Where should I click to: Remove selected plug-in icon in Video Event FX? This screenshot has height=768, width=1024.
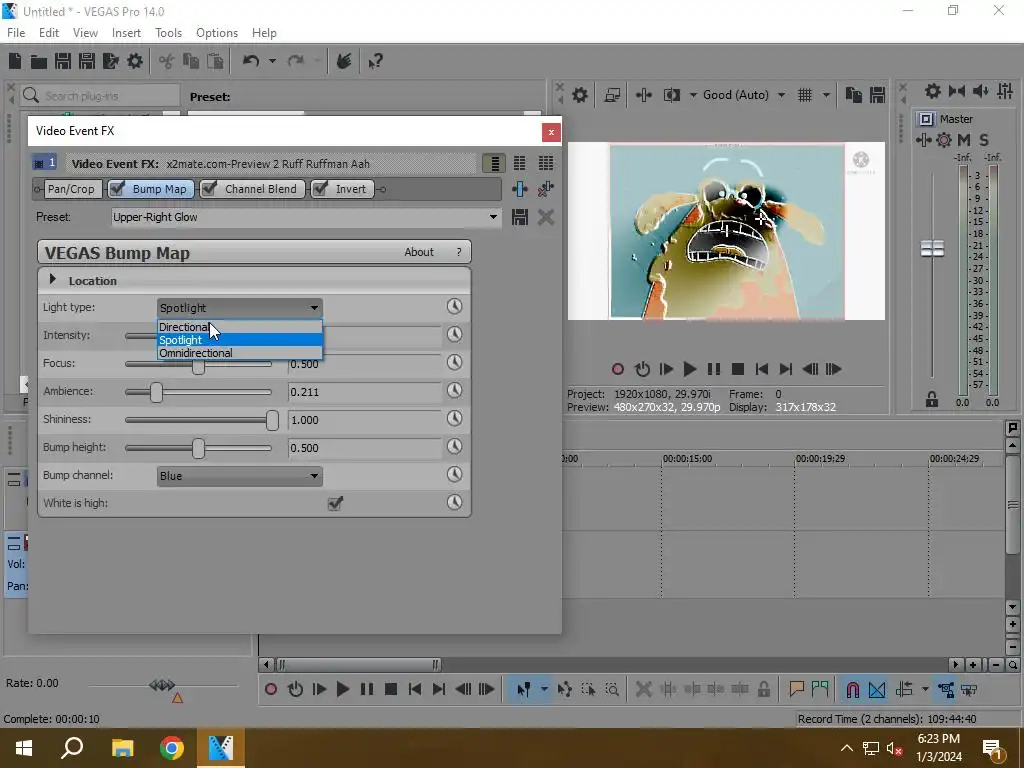pos(546,189)
